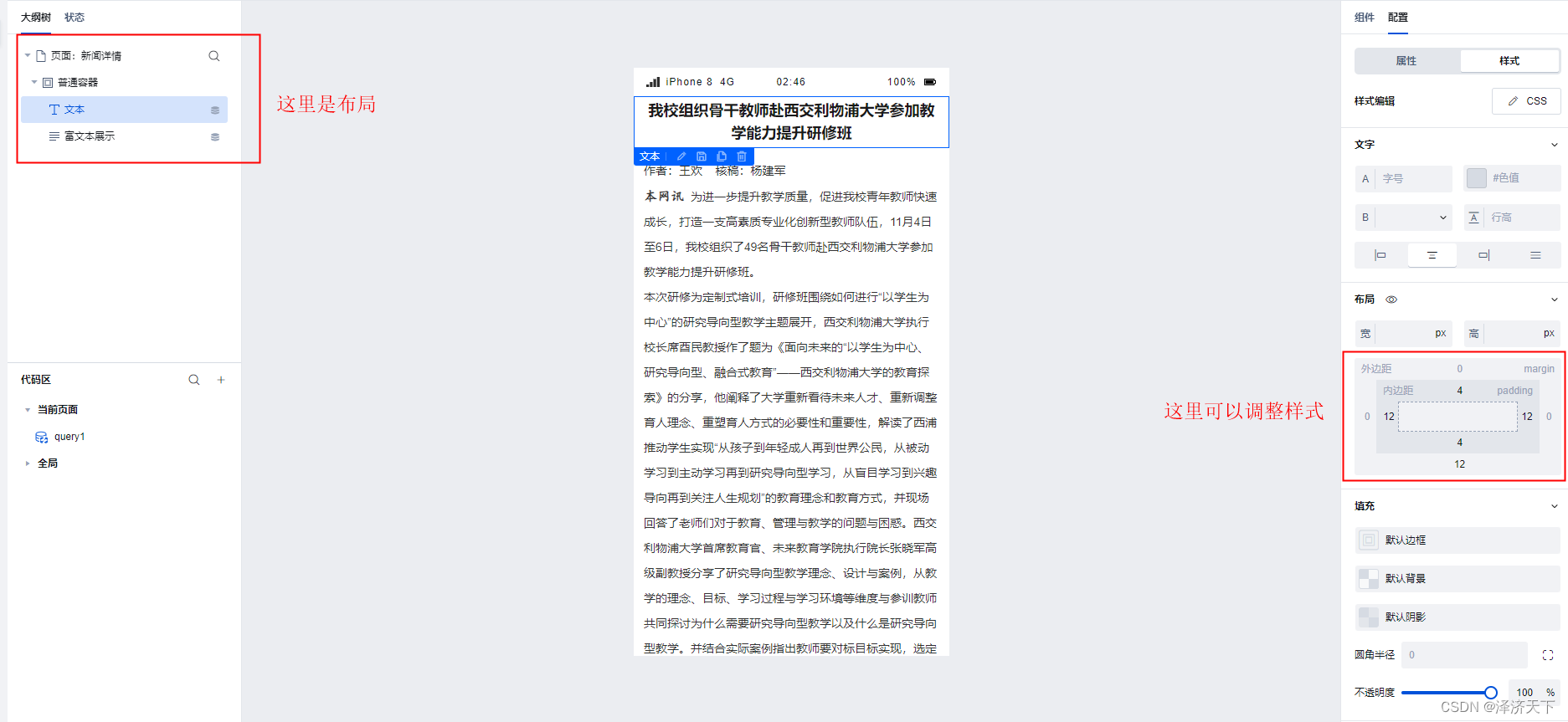The width and height of the screenshot is (1568, 722).
Task: Toggle the layout eye visibility icon
Action: [x=1391, y=300]
